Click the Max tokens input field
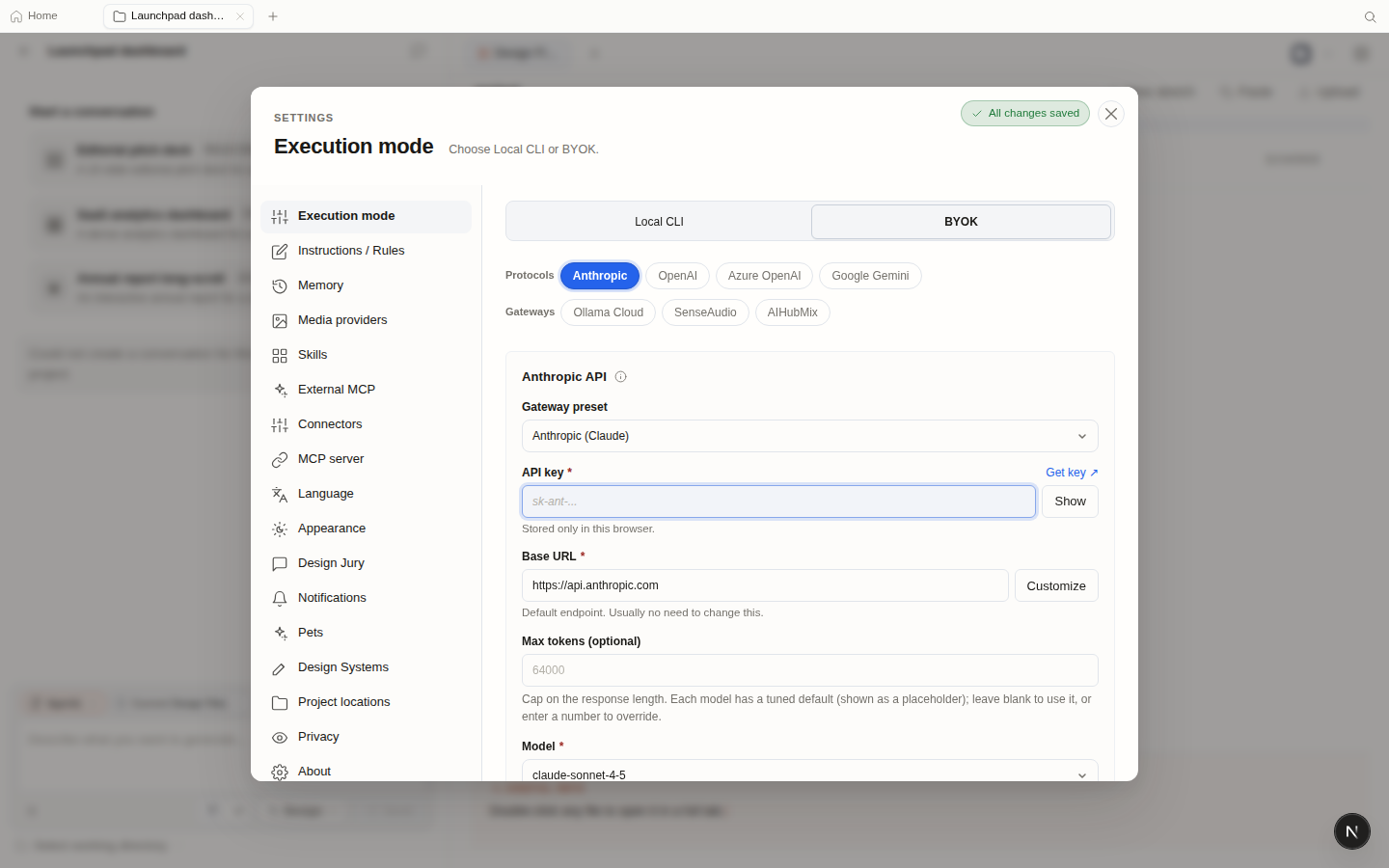Image resolution: width=1389 pixels, height=868 pixels. 810,670
